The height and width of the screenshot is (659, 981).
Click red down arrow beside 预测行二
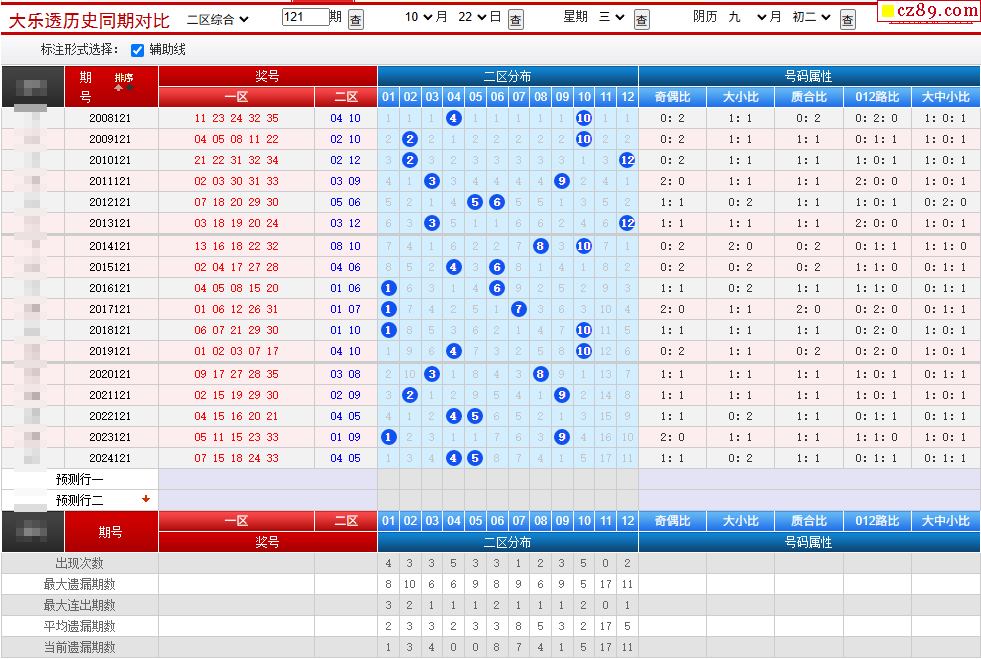point(146,499)
